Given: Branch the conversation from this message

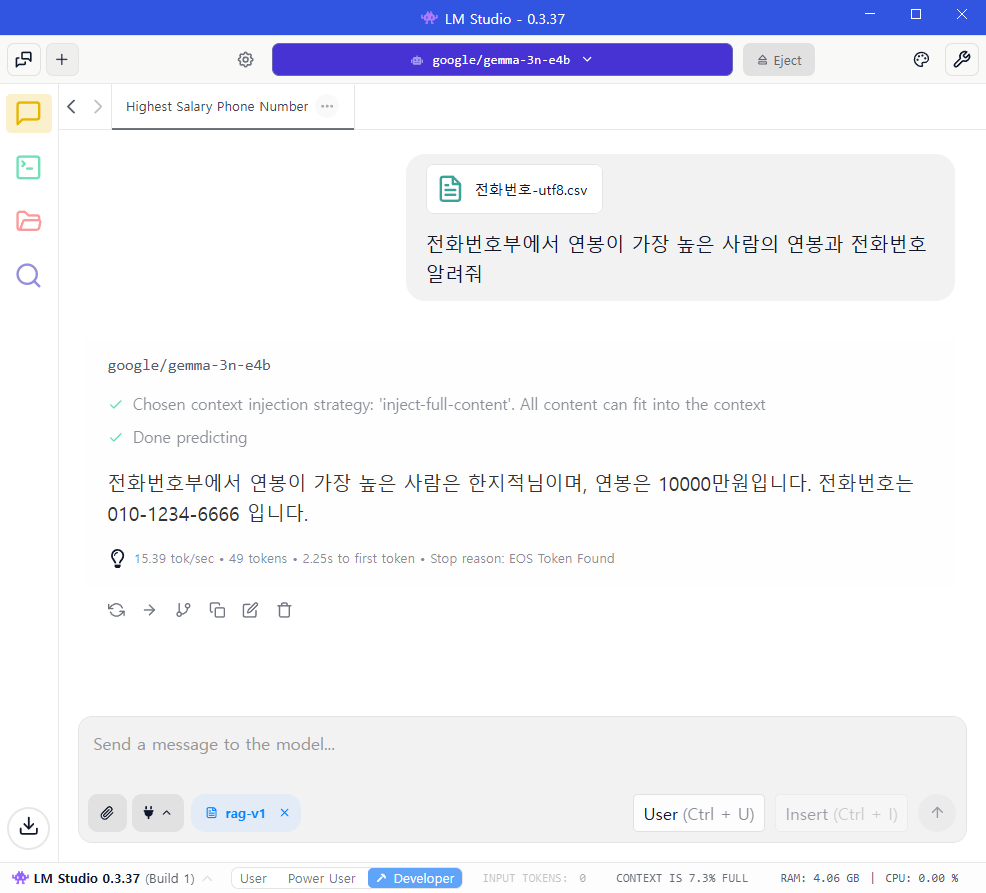Looking at the screenshot, I should [183, 610].
